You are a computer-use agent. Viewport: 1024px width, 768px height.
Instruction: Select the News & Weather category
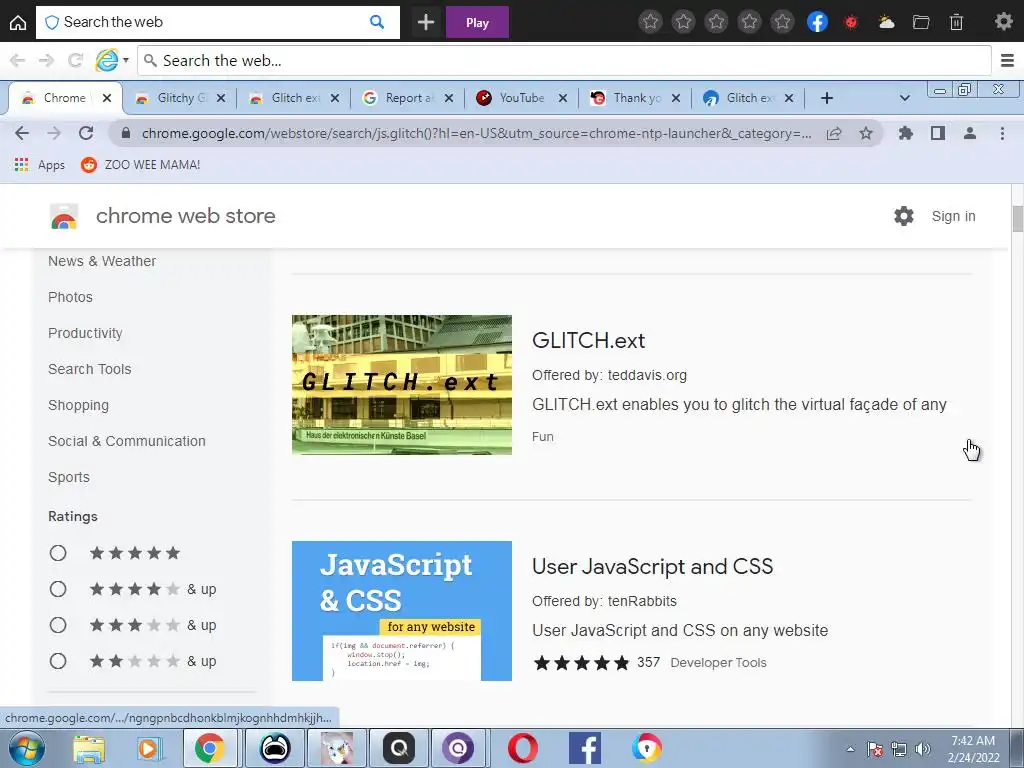[102, 261]
